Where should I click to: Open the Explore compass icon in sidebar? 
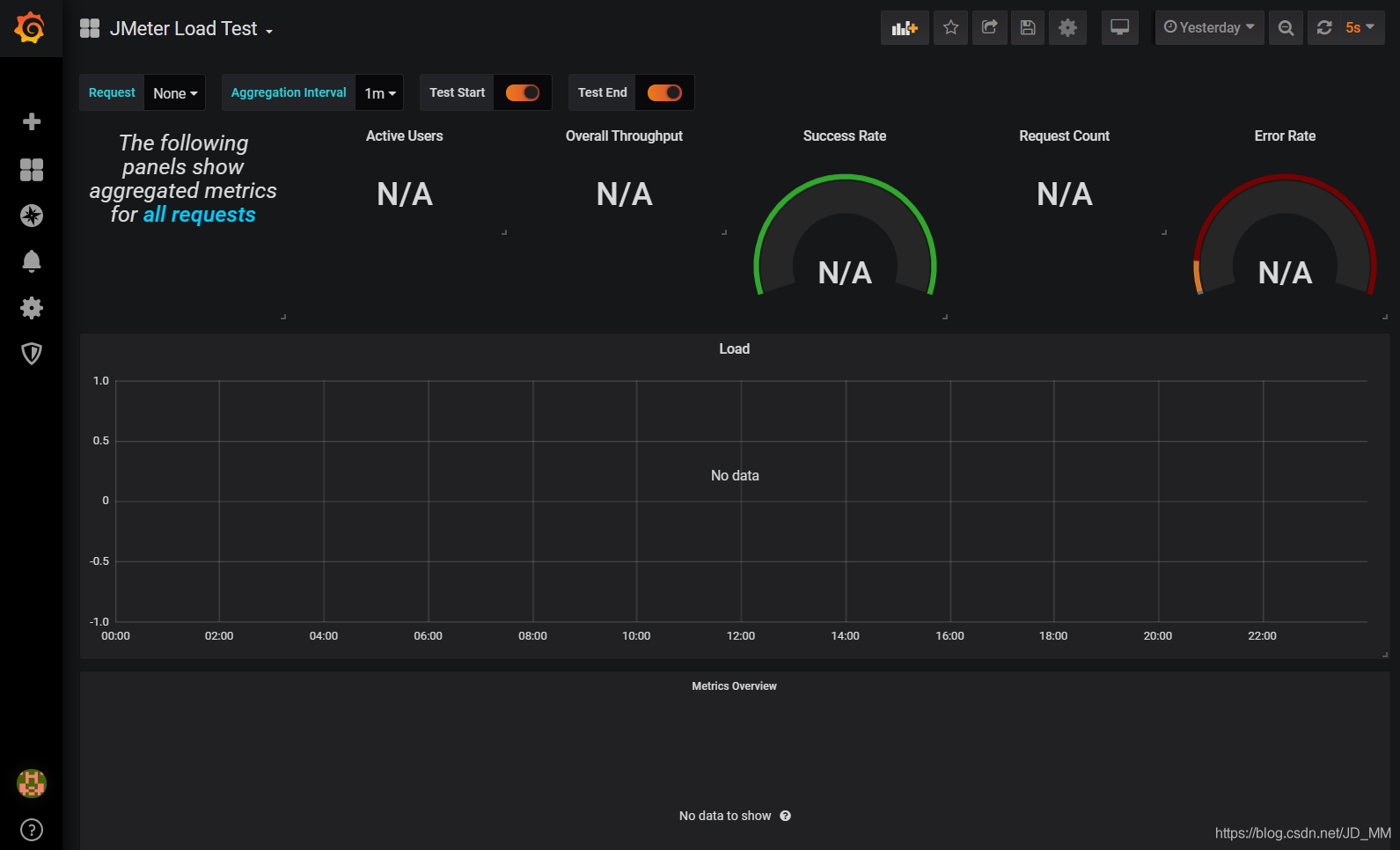point(32,216)
